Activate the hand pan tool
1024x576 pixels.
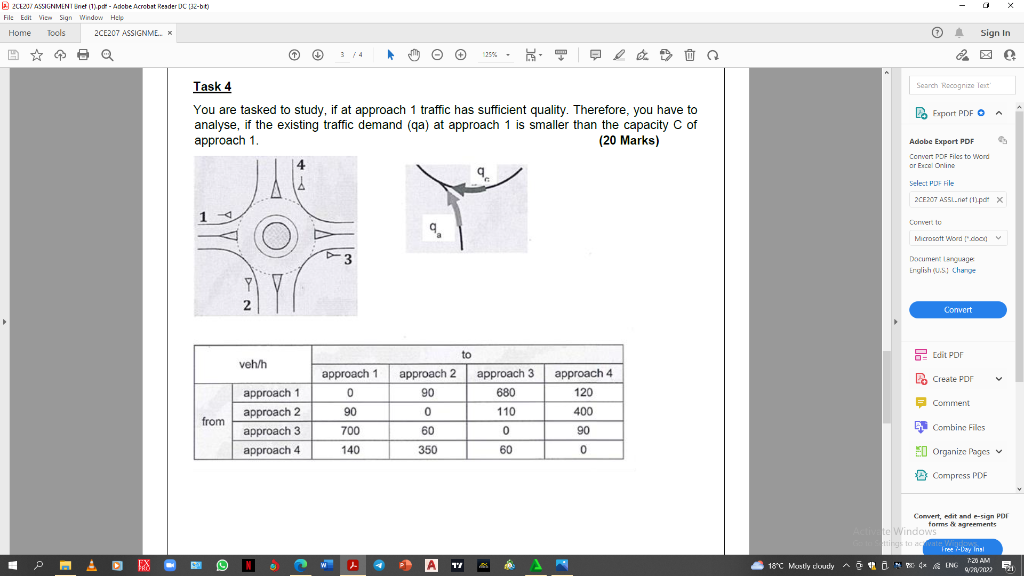[414, 56]
